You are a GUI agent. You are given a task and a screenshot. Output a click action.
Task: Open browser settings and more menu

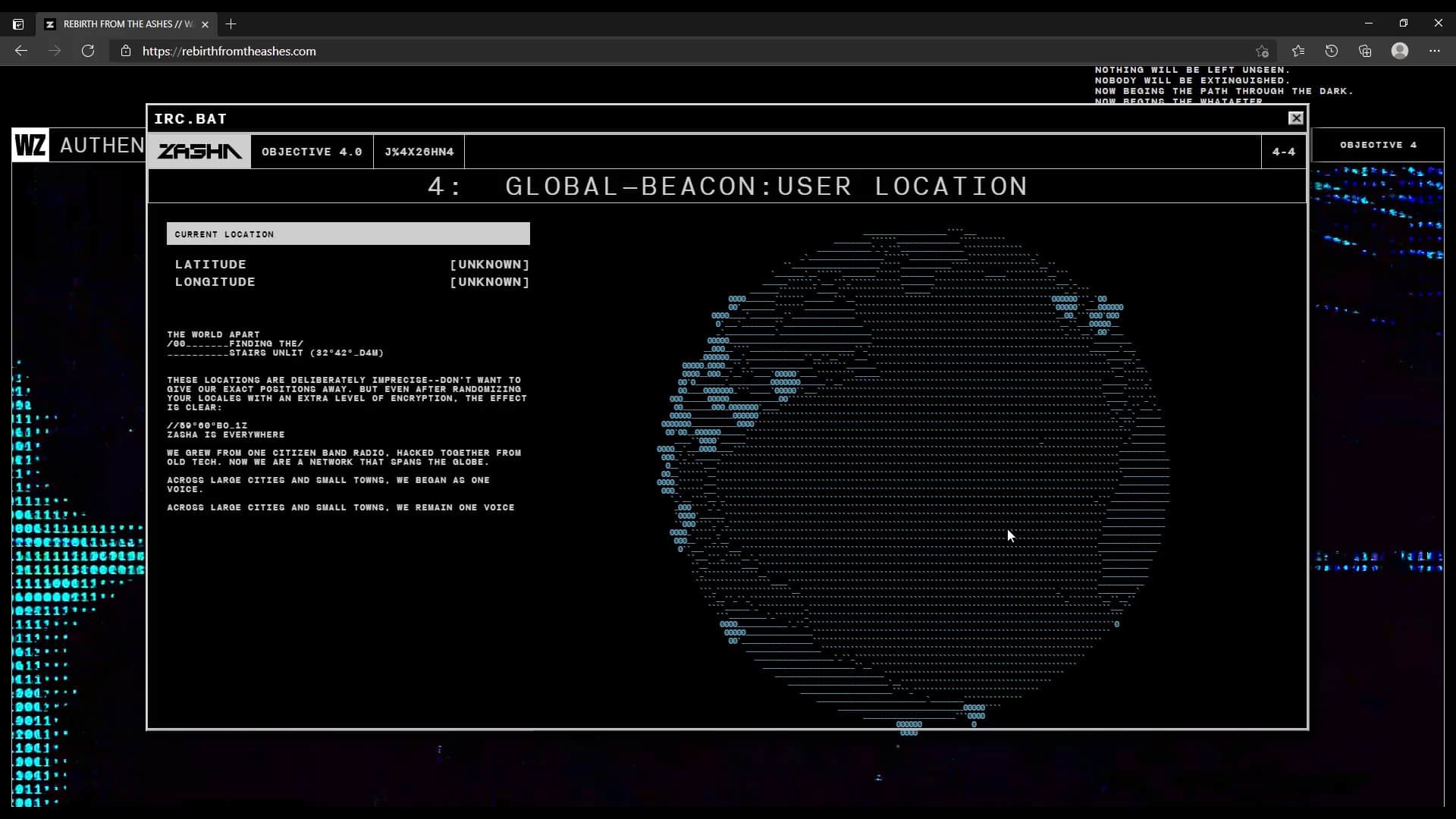click(1434, 51)
